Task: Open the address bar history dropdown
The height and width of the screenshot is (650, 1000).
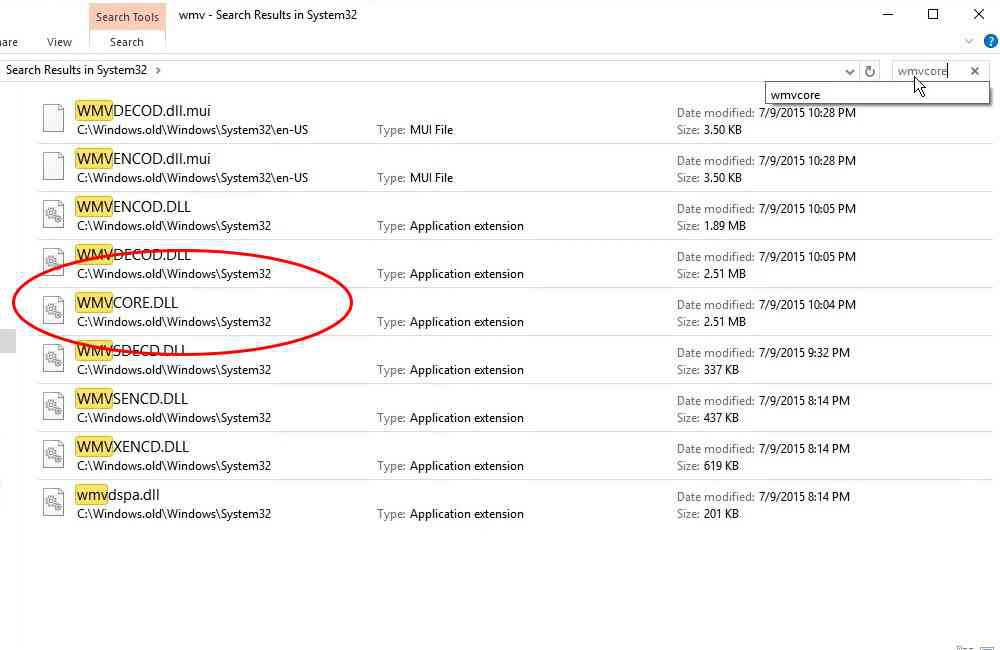Action: [x=849, y=71]
